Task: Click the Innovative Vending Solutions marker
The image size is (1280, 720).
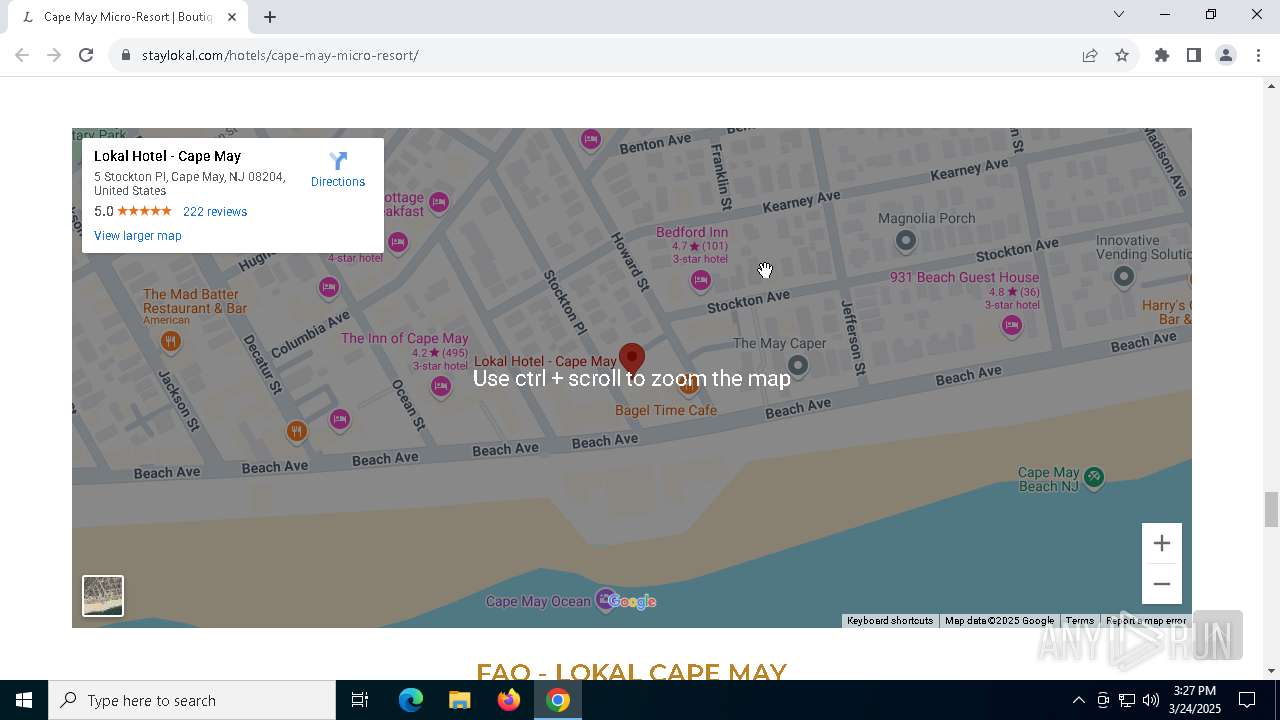Action: click(x=1124, y=276)
